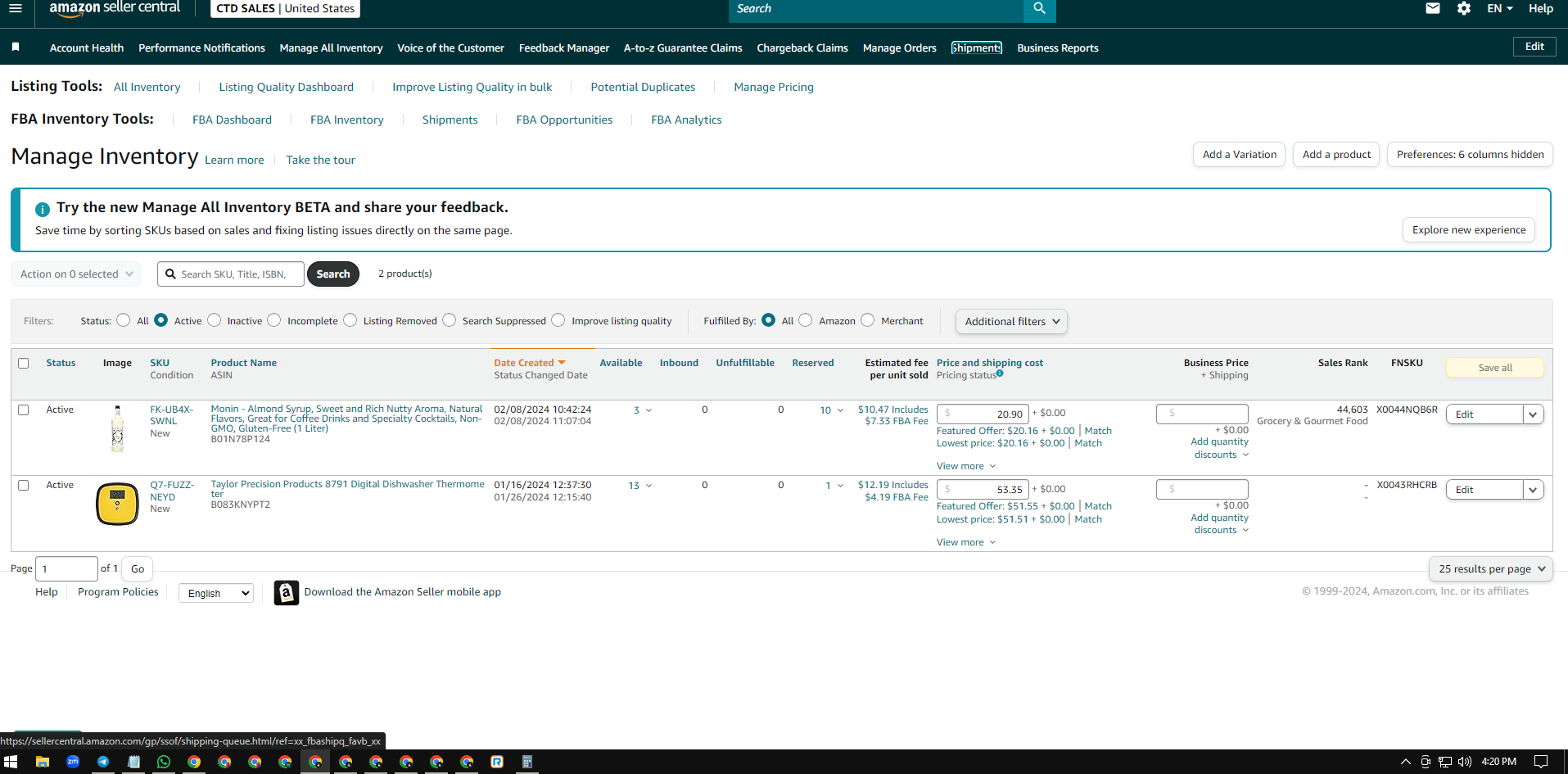The image size is (1568, 774).
Task: Click the Pricing status info icon
Action: tap(1000, 373)
